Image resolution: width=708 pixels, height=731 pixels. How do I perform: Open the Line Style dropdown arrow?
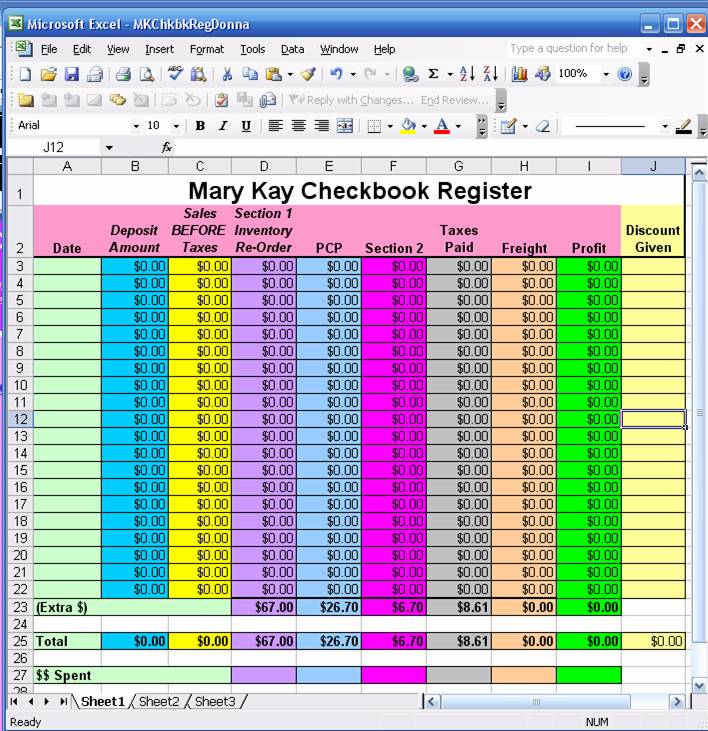point(665,126)
